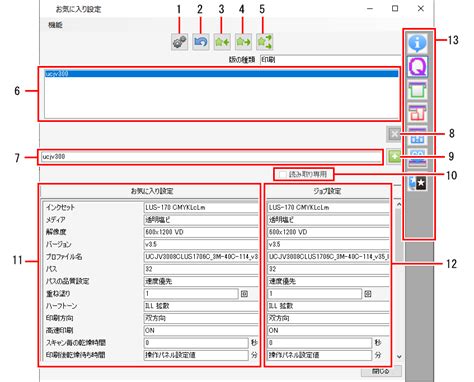Click the プロファイル名 row label
Viewport: 474px width, 382px height.
[x=64, y=257]
